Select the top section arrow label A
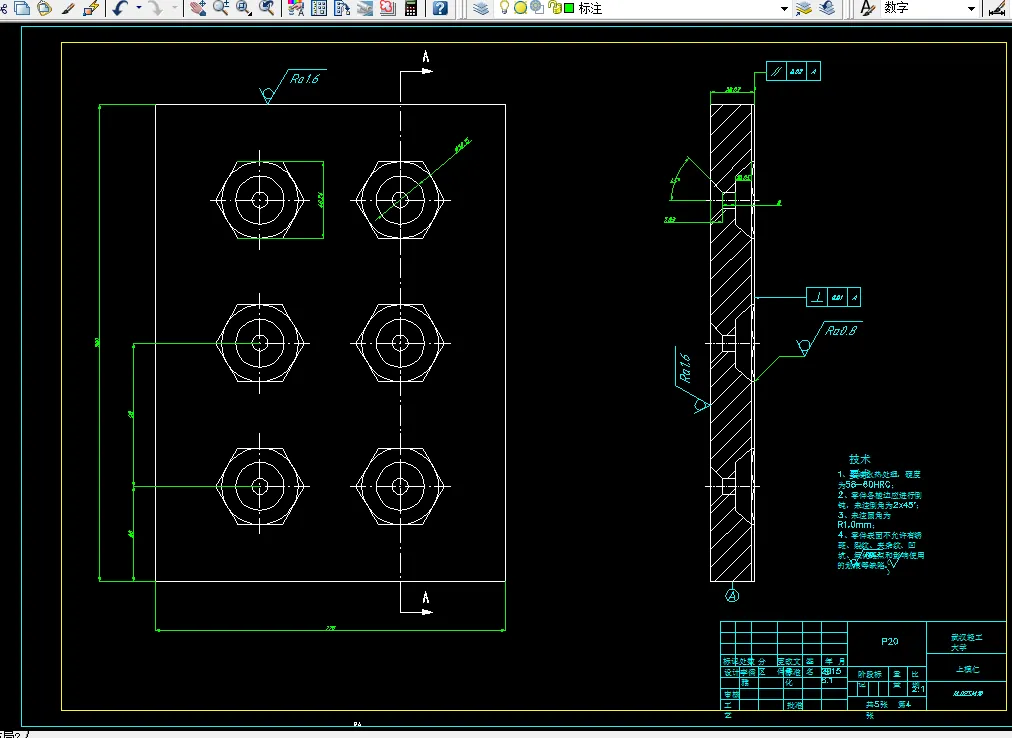The width and height of the screenshot is (1012, 738). click(x=425, y=57)
